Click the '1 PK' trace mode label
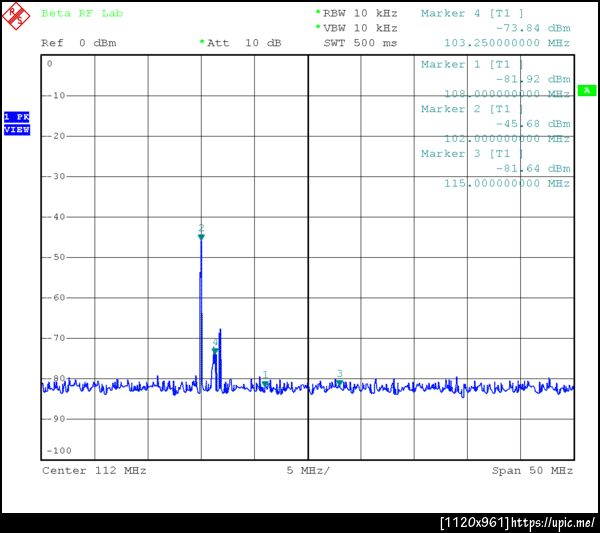 pos(17,116)
